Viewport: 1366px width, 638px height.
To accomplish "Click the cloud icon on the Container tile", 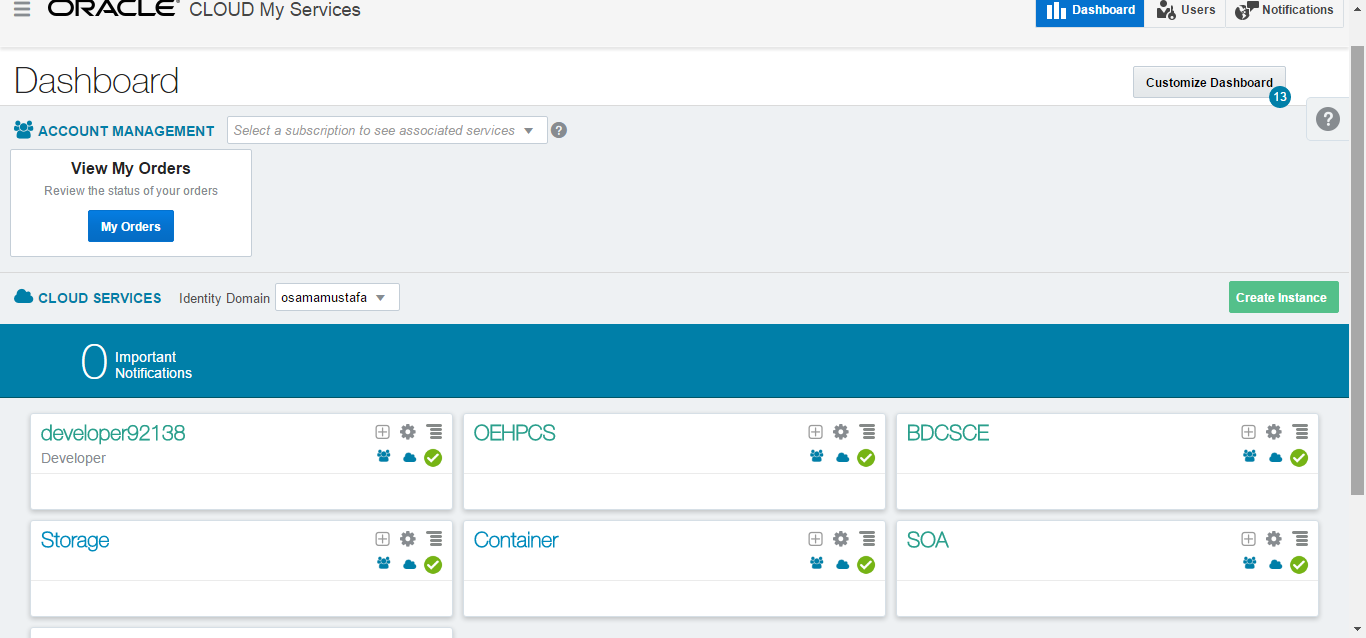I will tap(841, 564).
